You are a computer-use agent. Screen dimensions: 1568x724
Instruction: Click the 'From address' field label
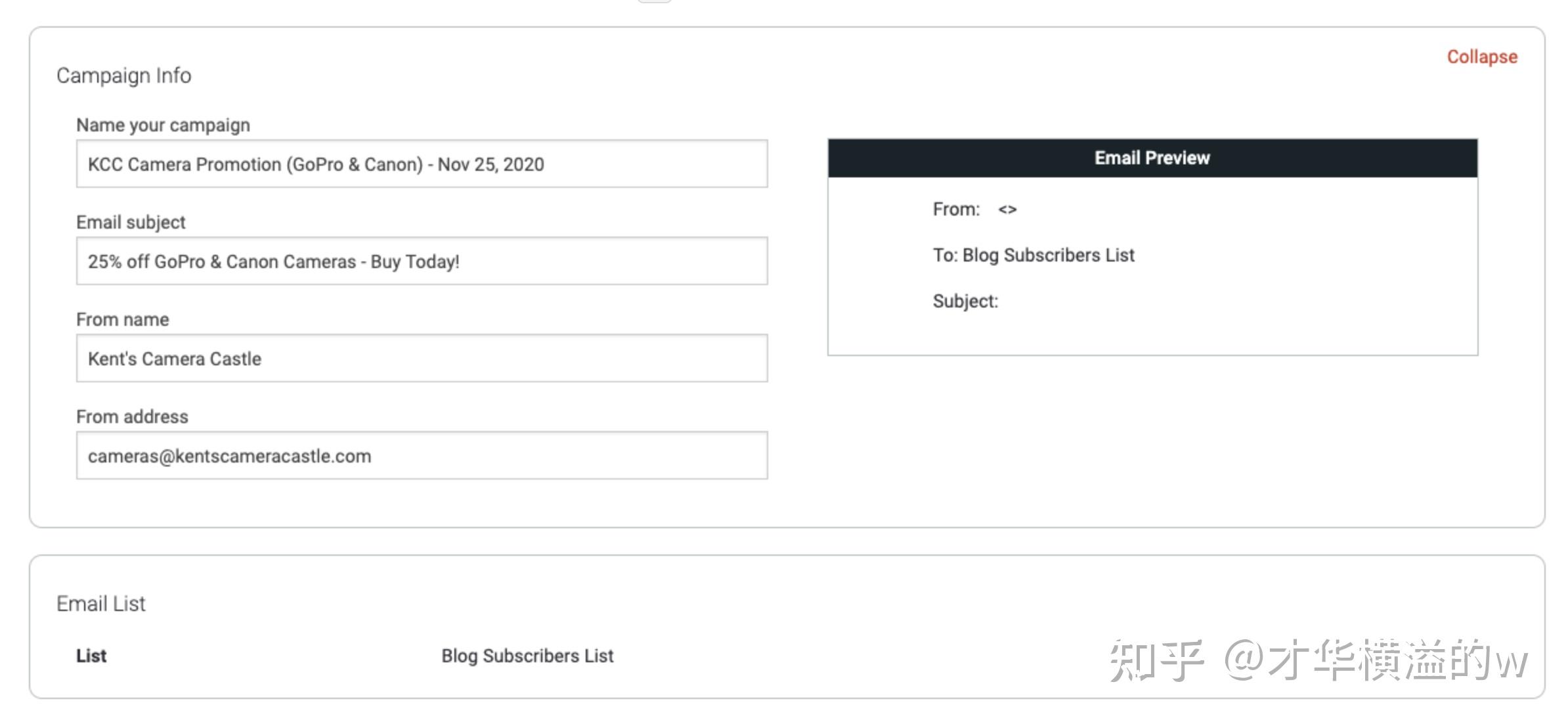[x=132, y=417]
